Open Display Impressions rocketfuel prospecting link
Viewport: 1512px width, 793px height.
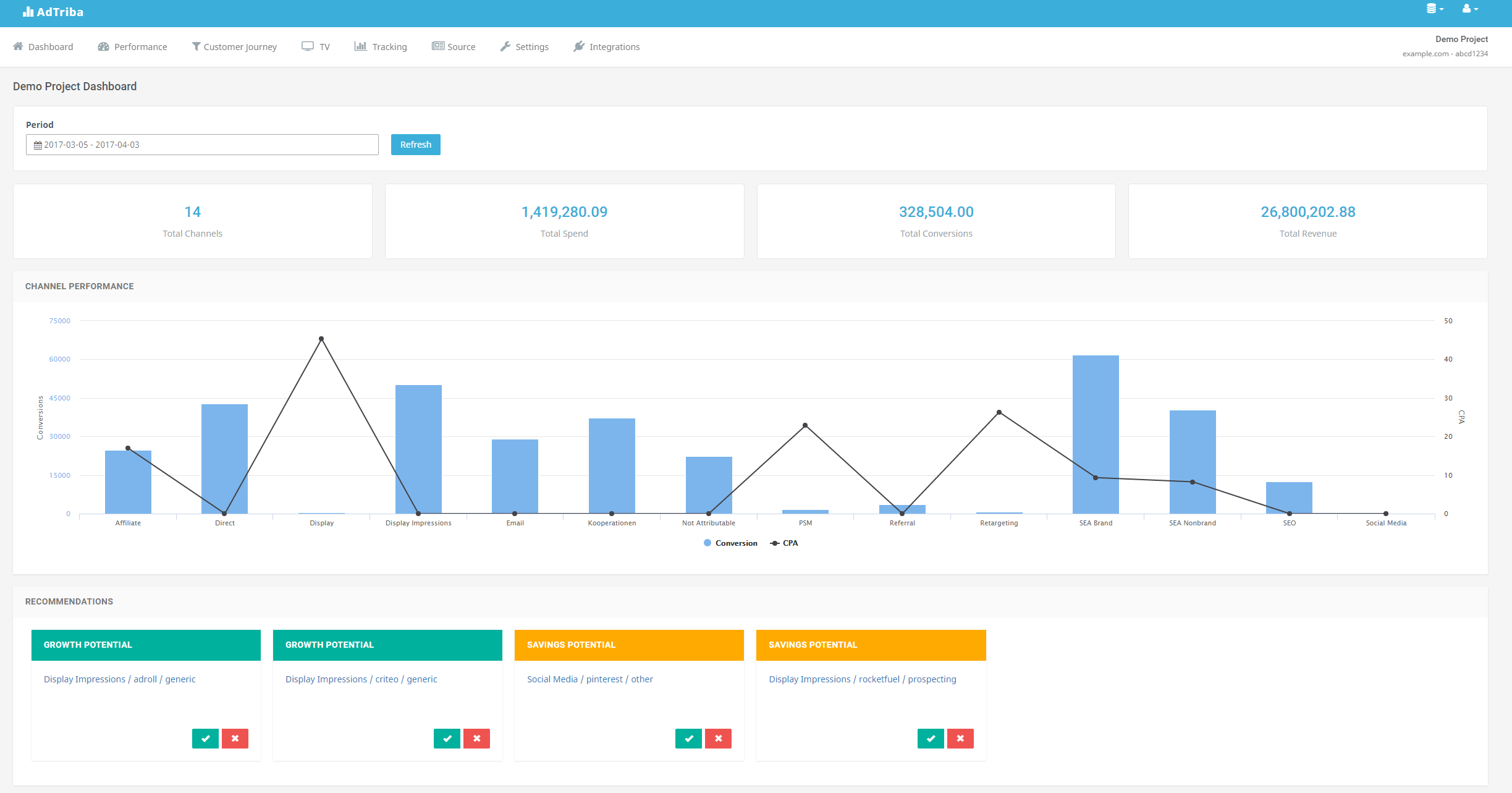coord(862,679)
